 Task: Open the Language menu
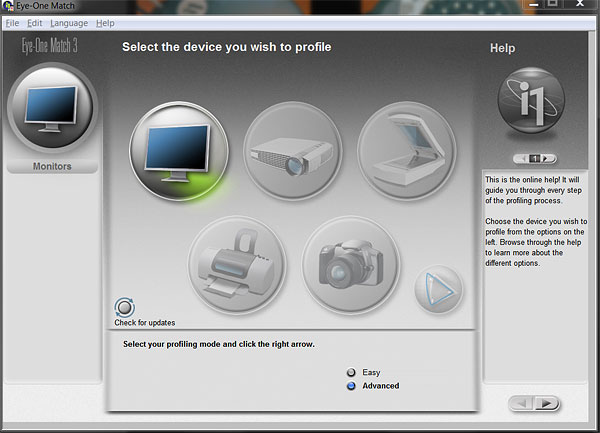[x=69, y=23]
